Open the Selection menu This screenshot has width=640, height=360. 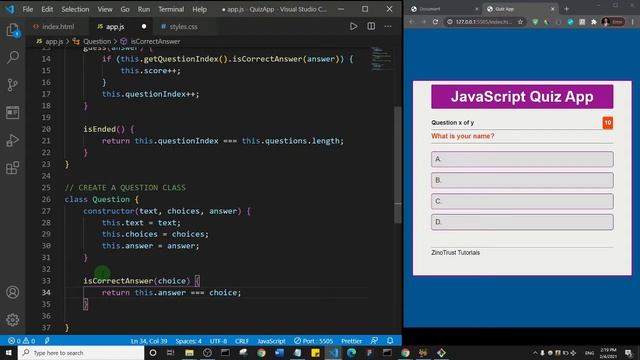coord(75,9)
